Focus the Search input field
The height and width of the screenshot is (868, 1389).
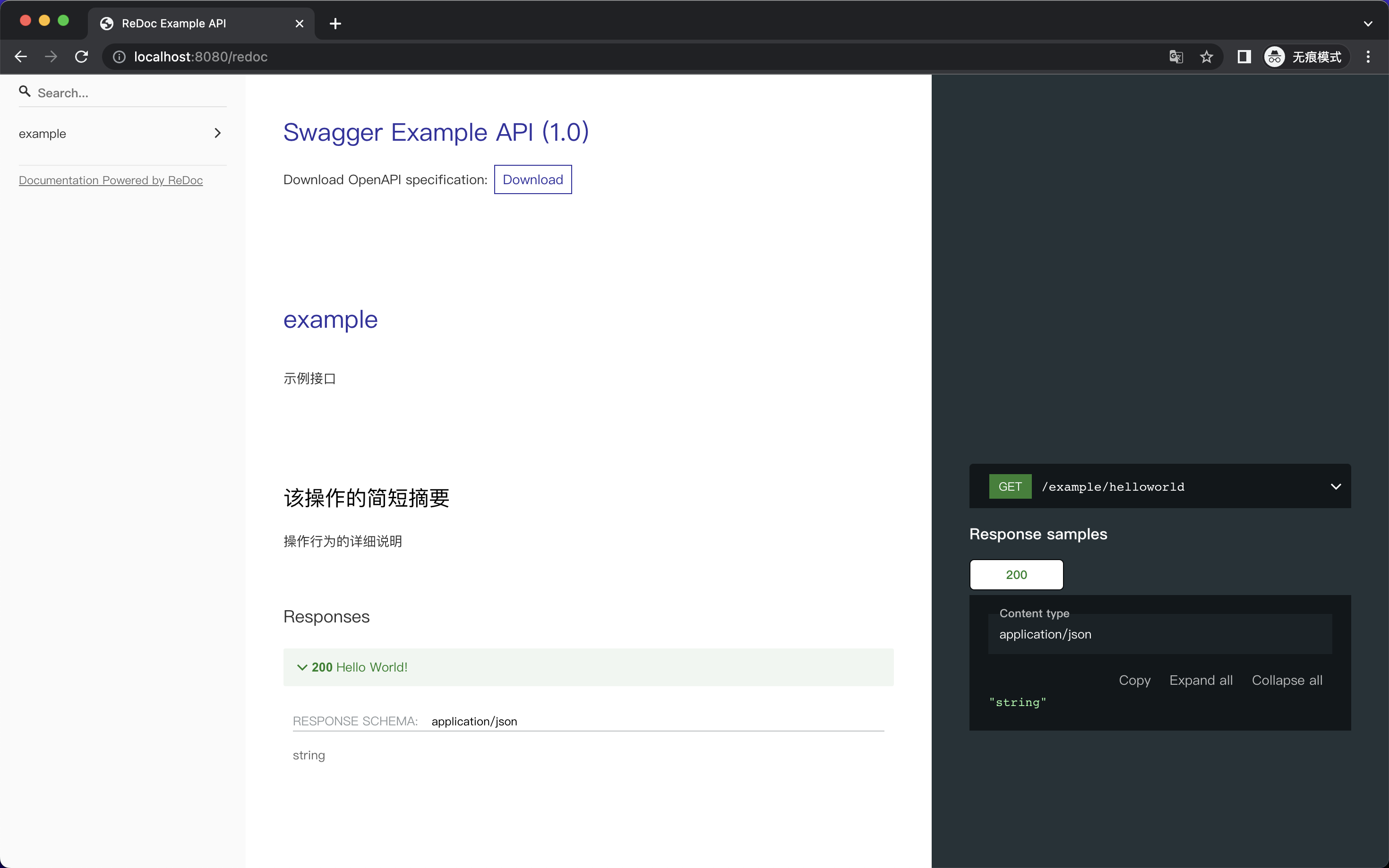(129, 93)
